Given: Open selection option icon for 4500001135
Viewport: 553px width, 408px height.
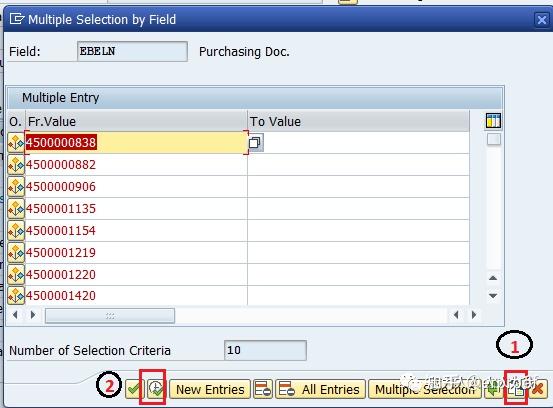Looking at the screenshot, I should pyautogui.click(x=16, y=209).
